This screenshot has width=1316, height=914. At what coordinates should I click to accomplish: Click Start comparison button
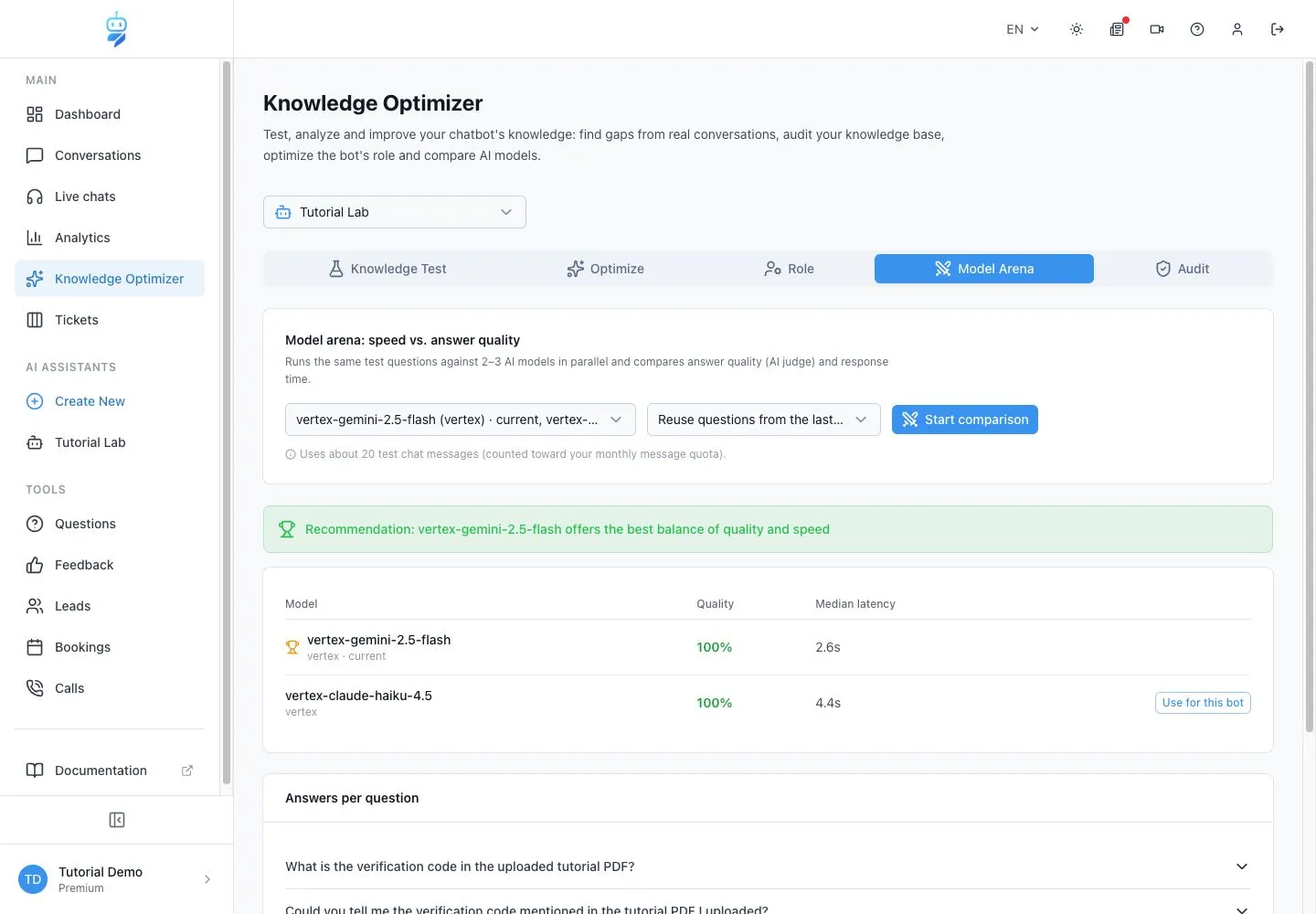pos(965,420)
